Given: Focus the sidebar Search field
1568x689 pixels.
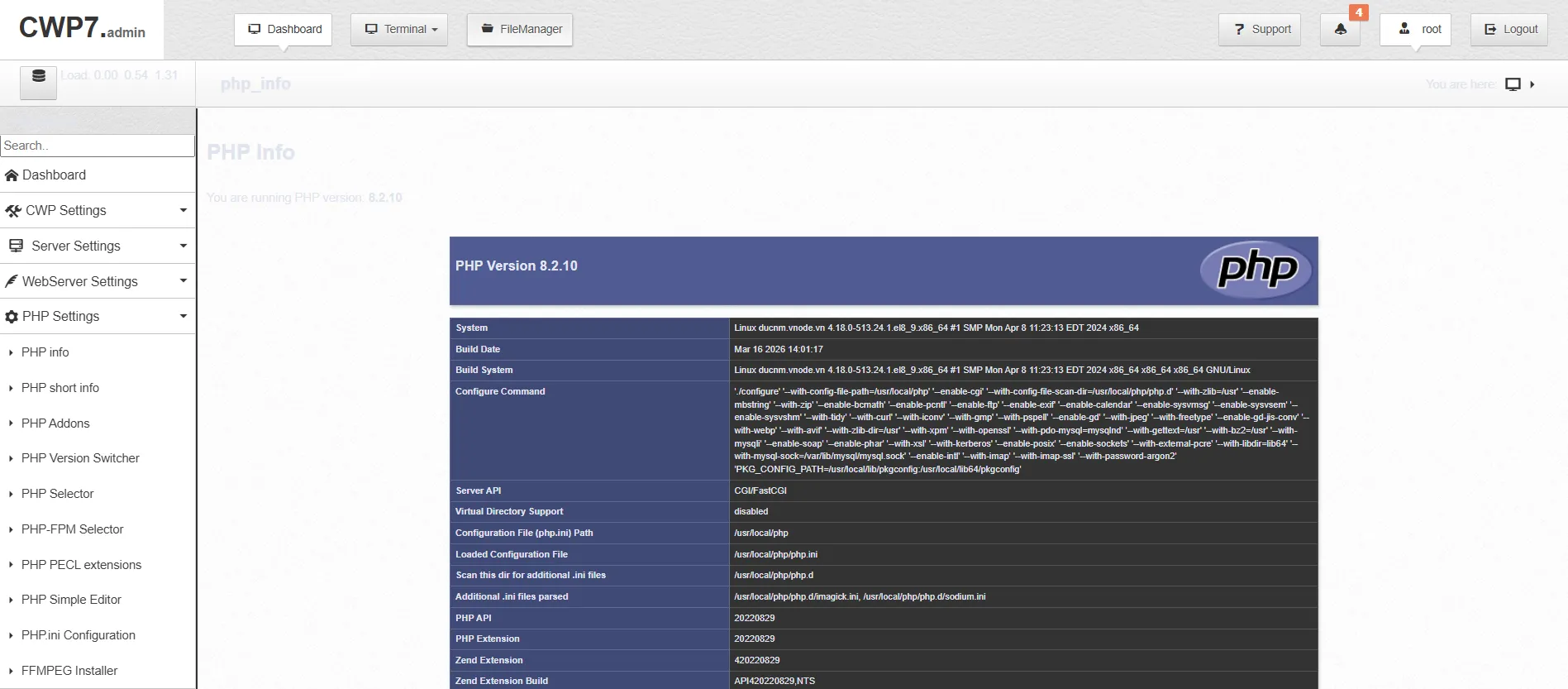Looking at the screenshot, I should tap(98, 146).
